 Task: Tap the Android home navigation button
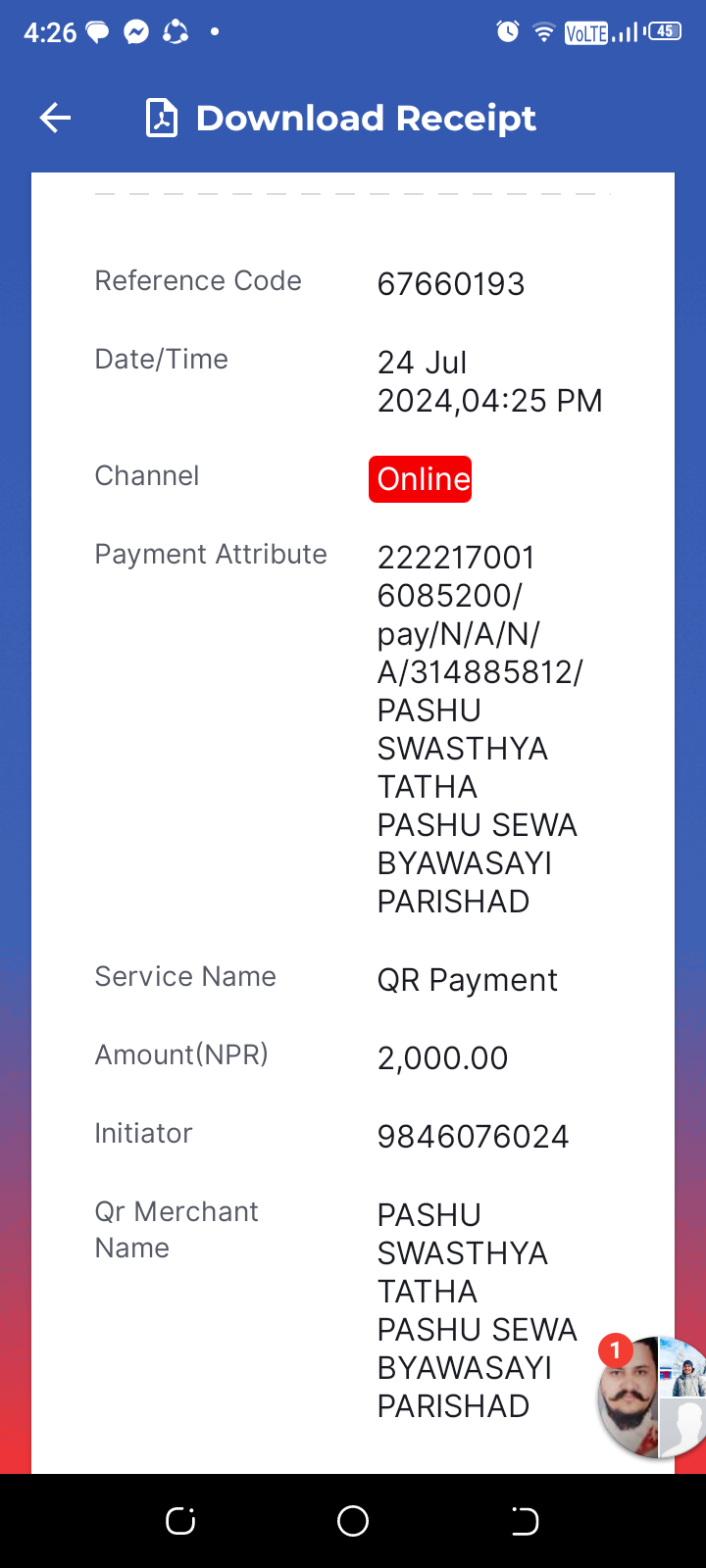point(353,1521)
